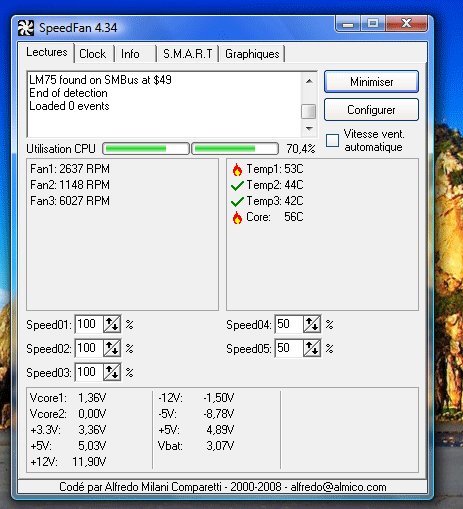Click first CPU utilisation bar
Viewport: 463px width, 509px height.
[146, 149]
